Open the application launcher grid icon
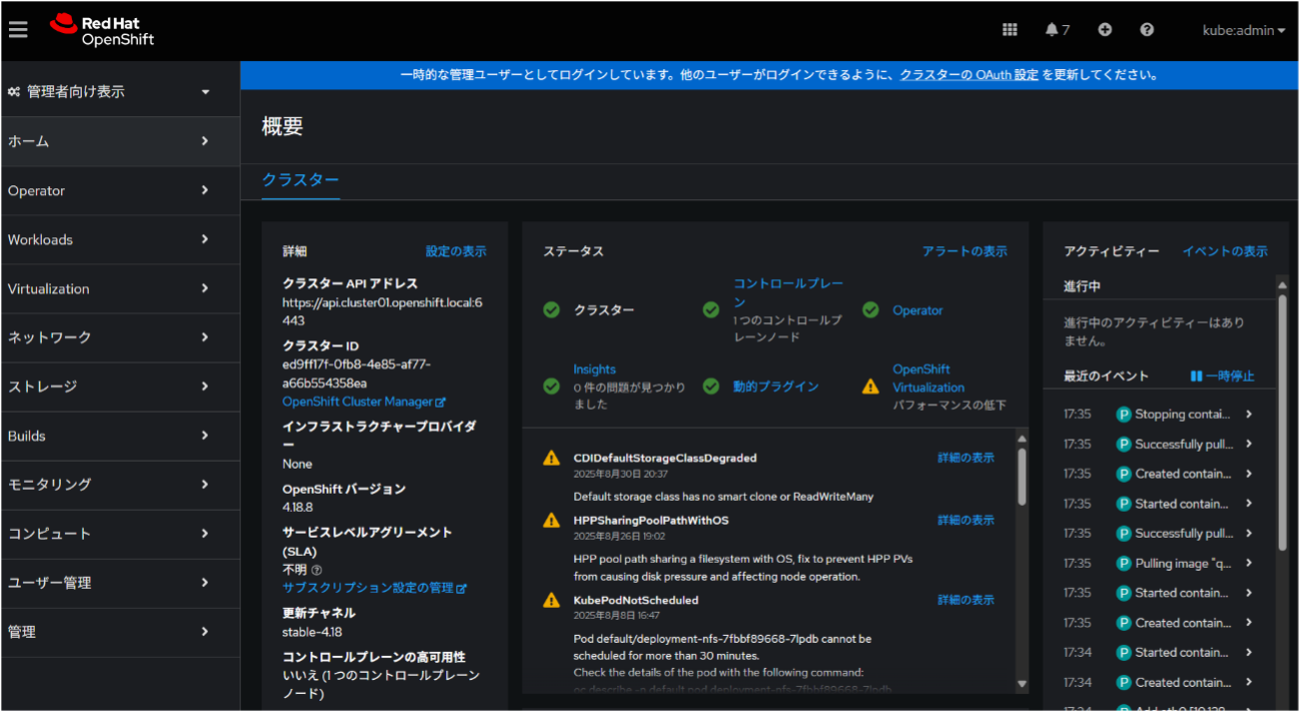Screen dimensions: 1304x715 1010,29
